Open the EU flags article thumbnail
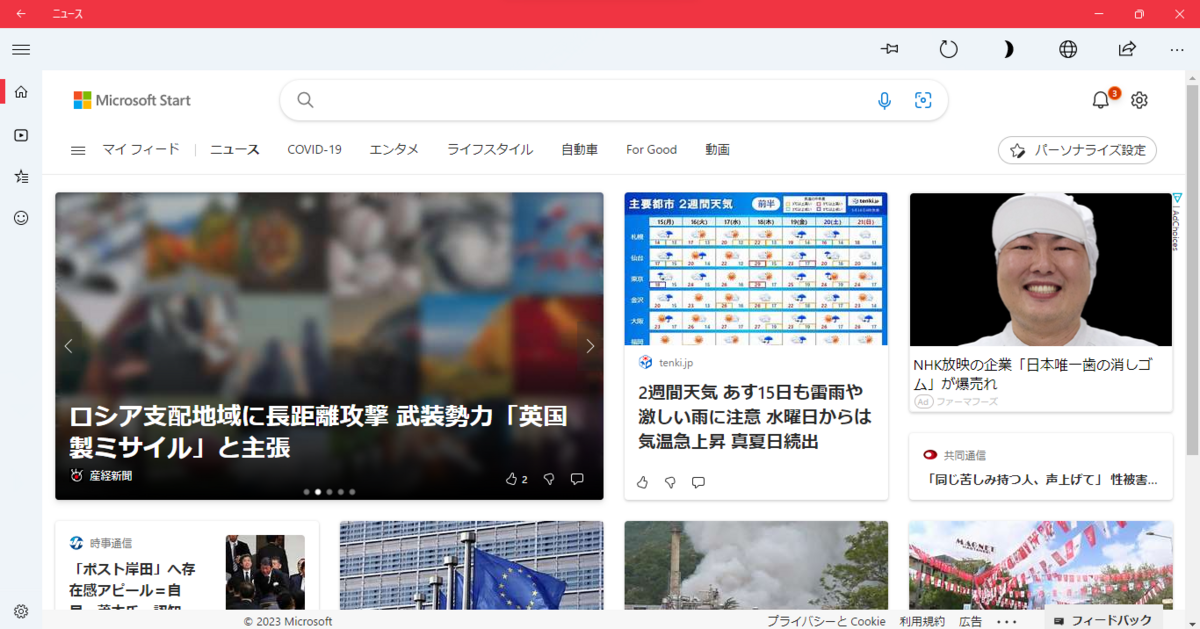 point(471,565)
